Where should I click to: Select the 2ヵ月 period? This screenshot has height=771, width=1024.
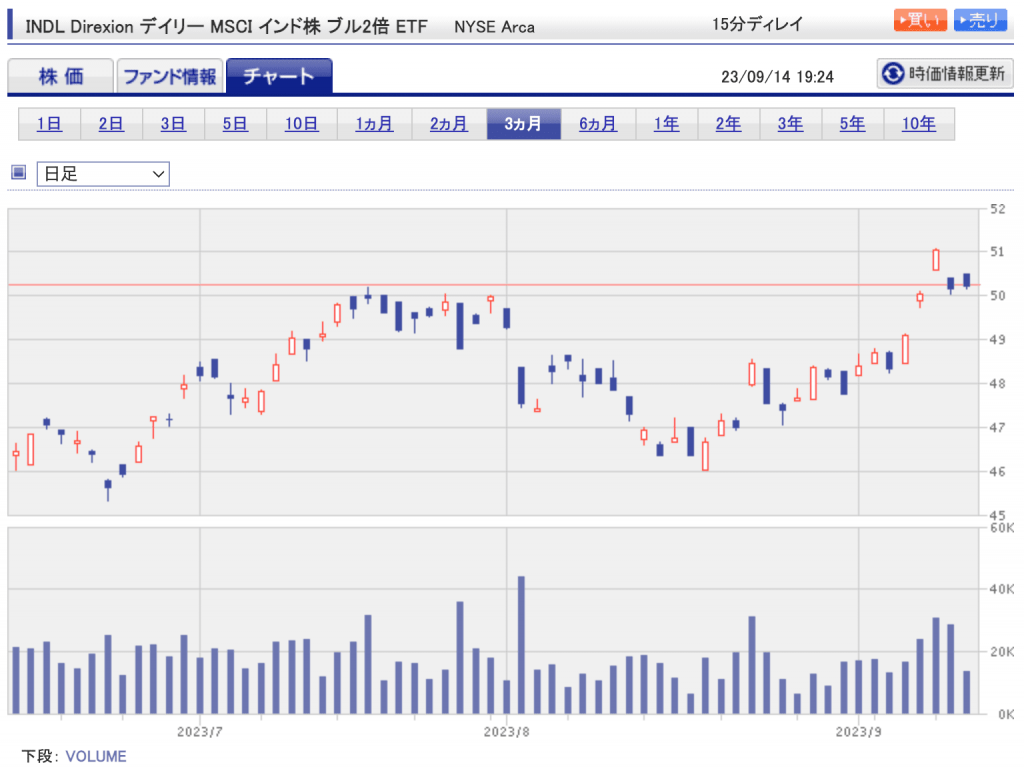[x=449, y=124]
